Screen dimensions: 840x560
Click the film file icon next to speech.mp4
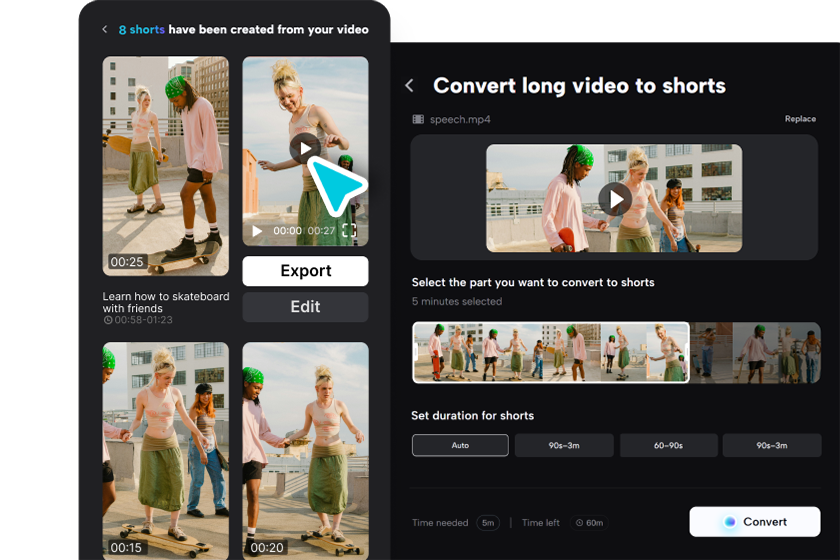[418, 119]
